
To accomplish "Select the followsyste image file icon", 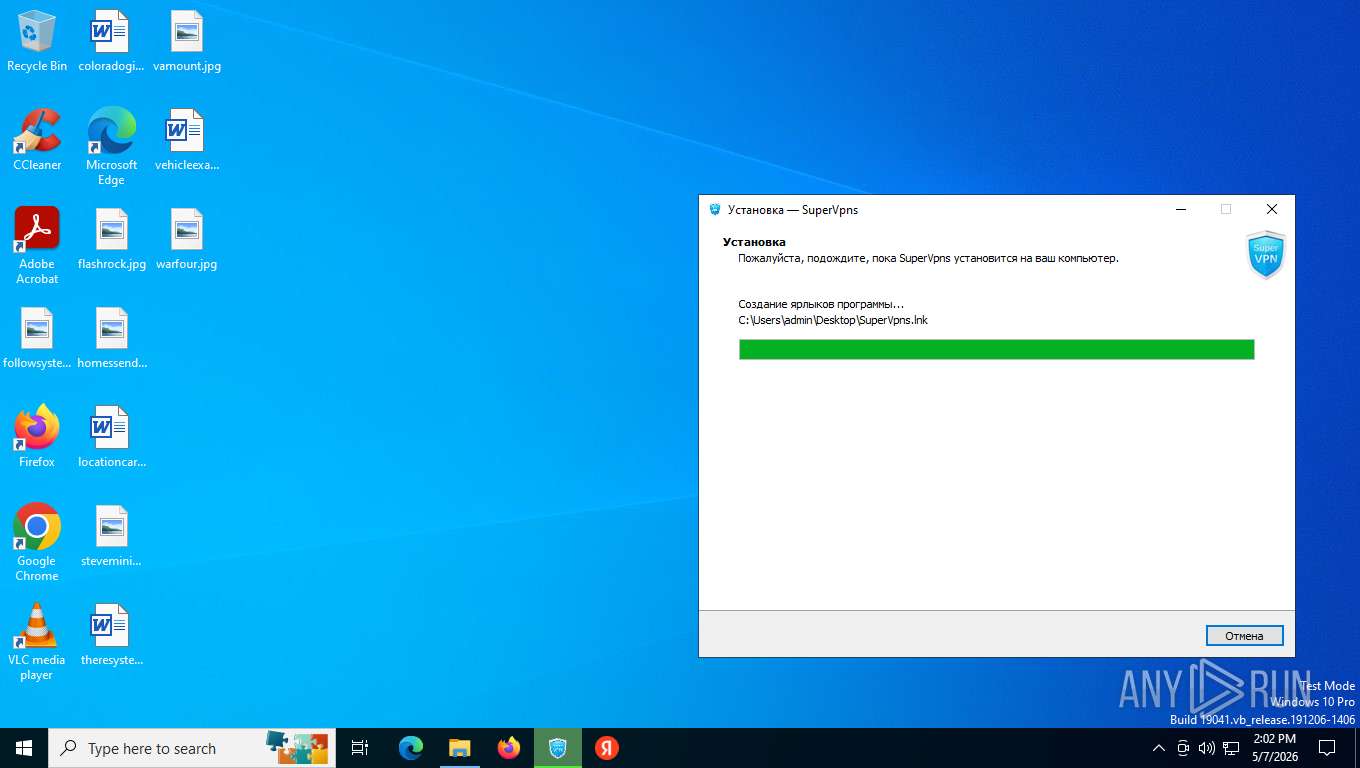I will coord(37,338).
